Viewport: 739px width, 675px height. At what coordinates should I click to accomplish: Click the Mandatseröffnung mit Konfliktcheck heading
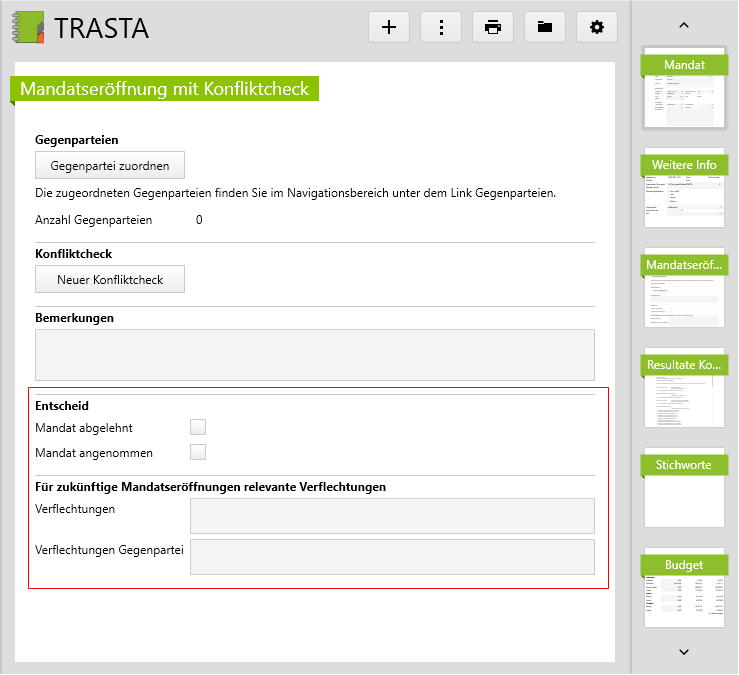click(164, 89)
